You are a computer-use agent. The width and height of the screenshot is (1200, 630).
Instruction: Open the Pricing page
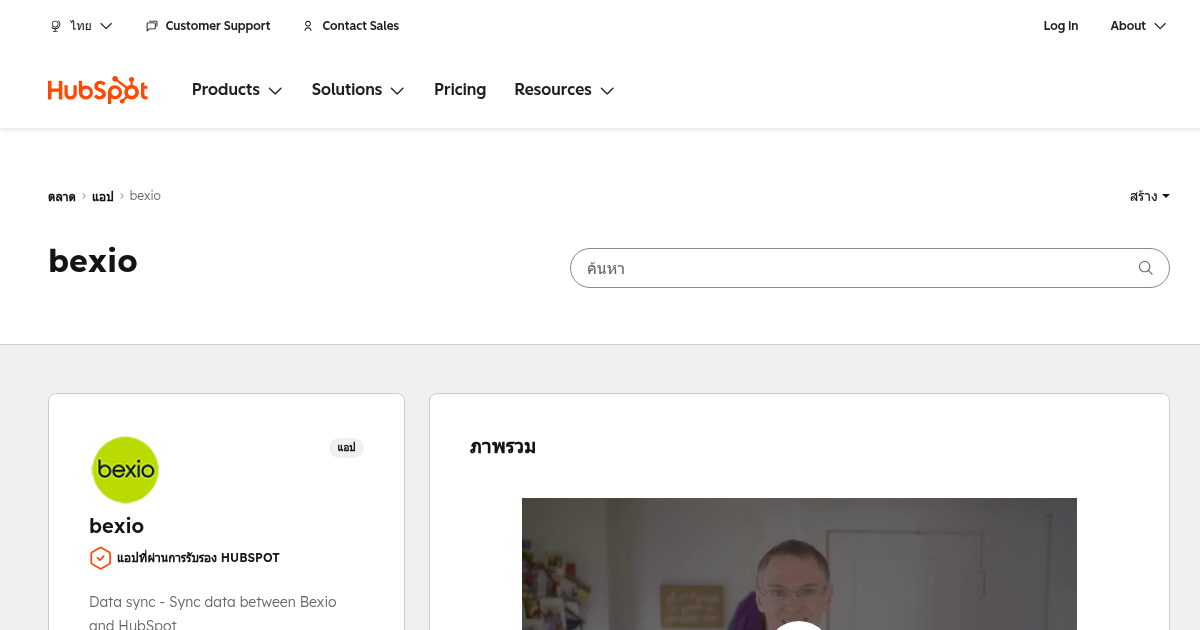pyautogui.click(x=460, y=90)
